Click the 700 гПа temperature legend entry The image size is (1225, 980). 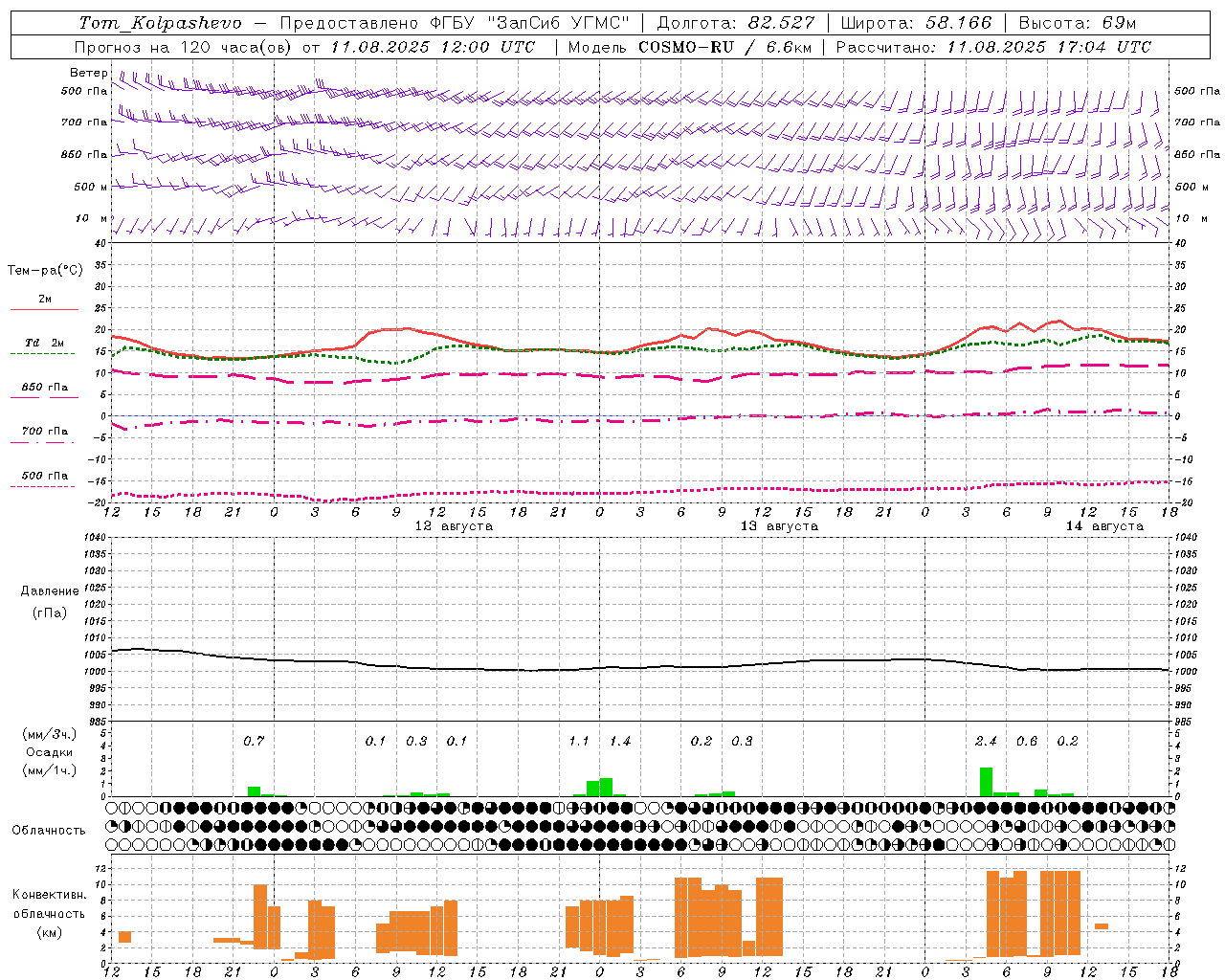[x=44, y=432]
